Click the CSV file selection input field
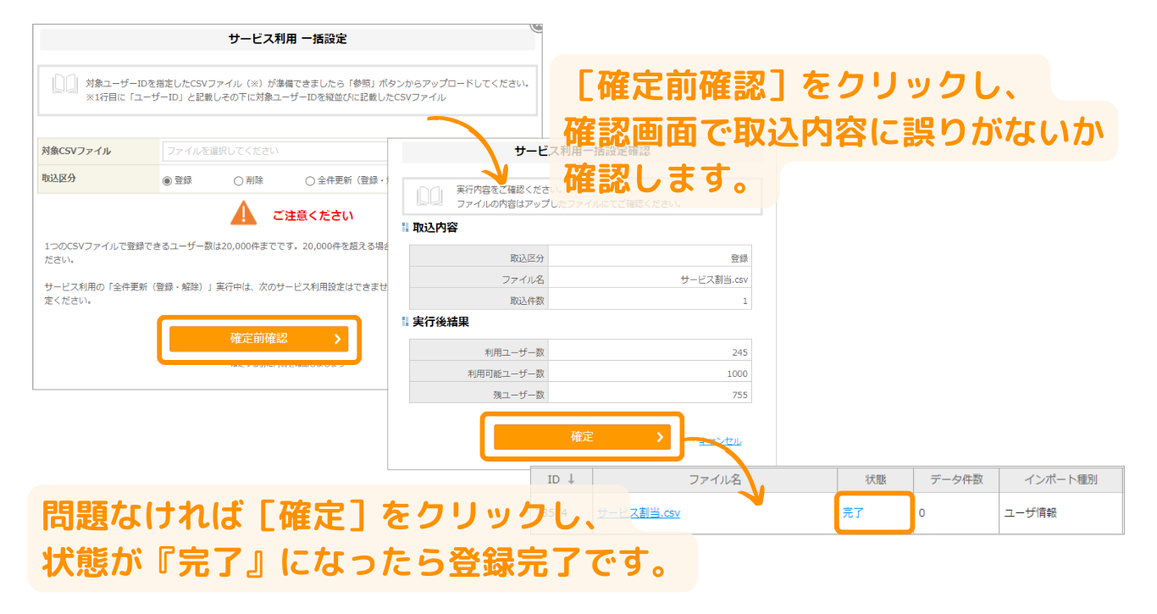This screenshot has height=614, width=1157. 270,151
